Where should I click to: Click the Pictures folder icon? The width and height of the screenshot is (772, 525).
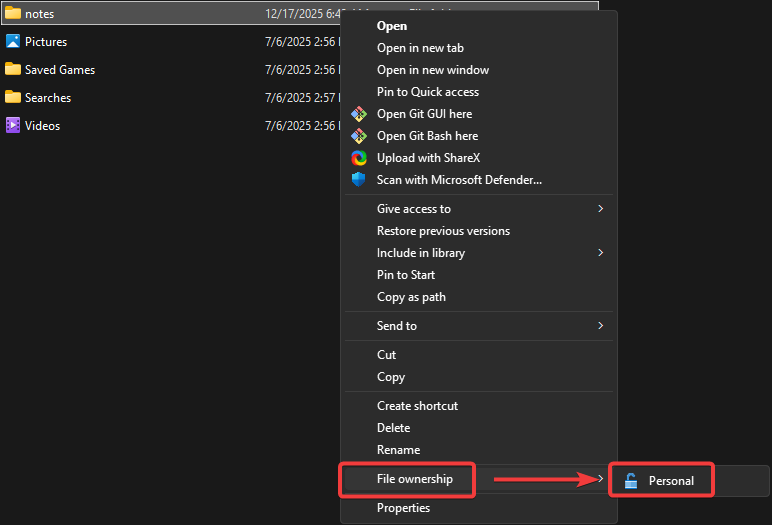[13, 42]
